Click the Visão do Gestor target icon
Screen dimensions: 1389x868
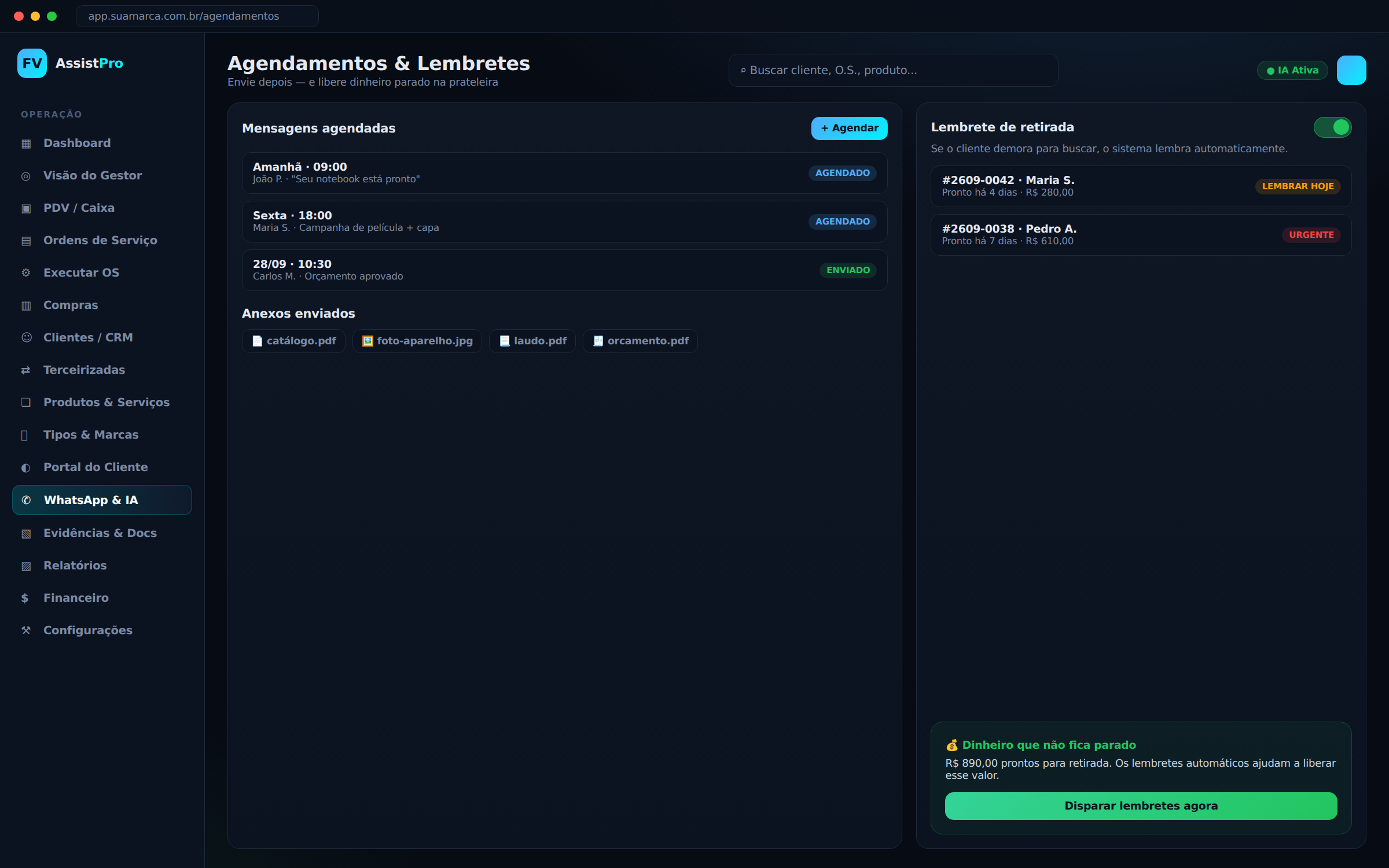(x=26, y=176)
